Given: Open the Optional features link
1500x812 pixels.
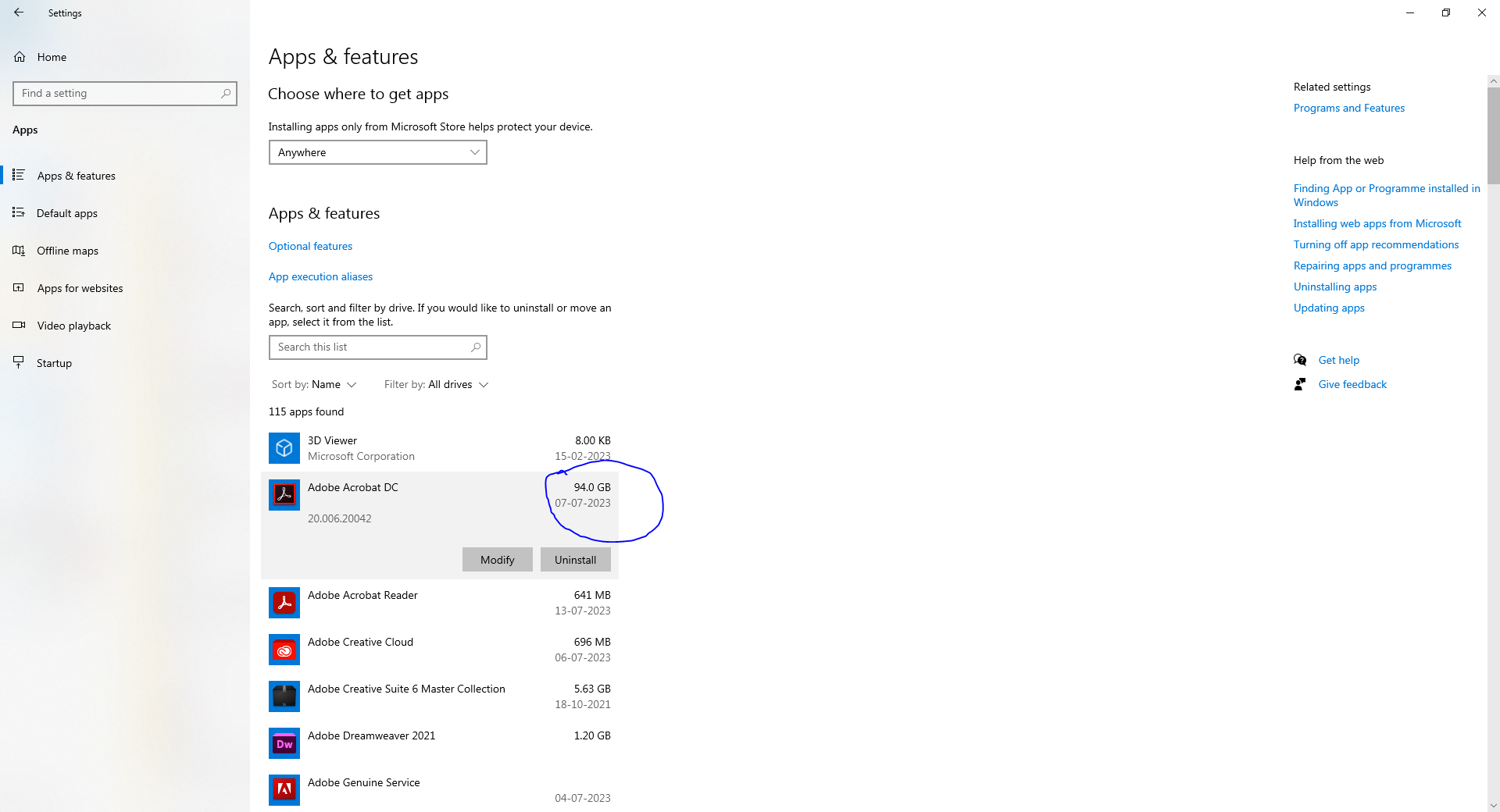Looking at the screenshot, I should pyautogui.click(x=310, y=246).
